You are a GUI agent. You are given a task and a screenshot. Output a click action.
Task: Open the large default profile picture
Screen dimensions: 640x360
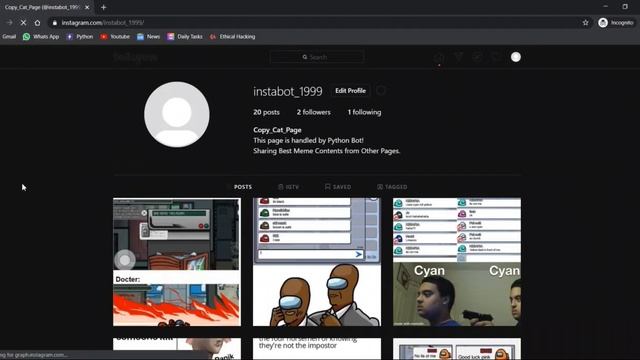[177, 114]
